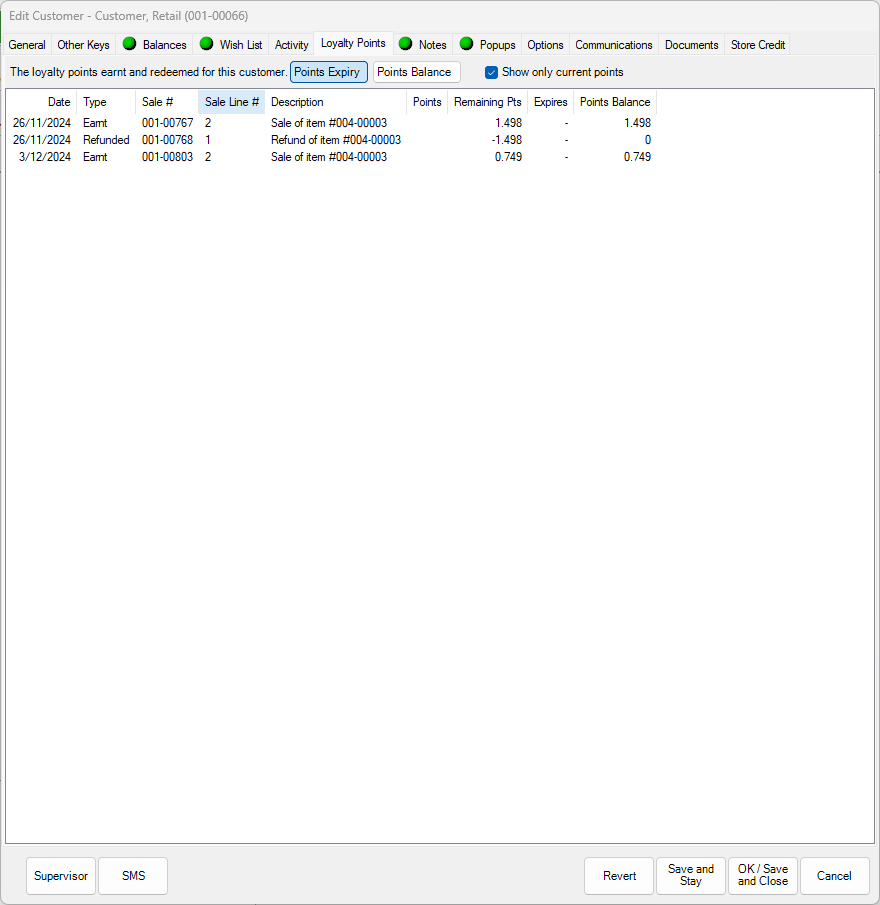Switch to the Store Credit tab
This screenshot has width=880, height=905.
pyautogui.click(x=757, y=44)
